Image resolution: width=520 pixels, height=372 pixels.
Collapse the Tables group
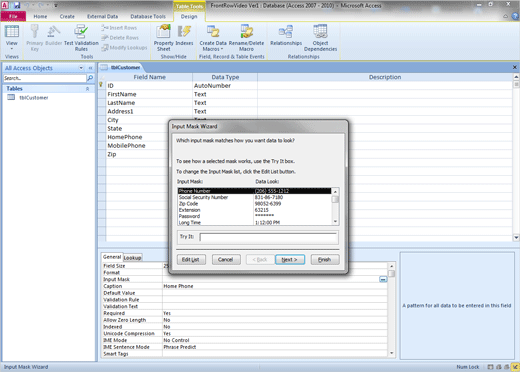pos(87,89)
